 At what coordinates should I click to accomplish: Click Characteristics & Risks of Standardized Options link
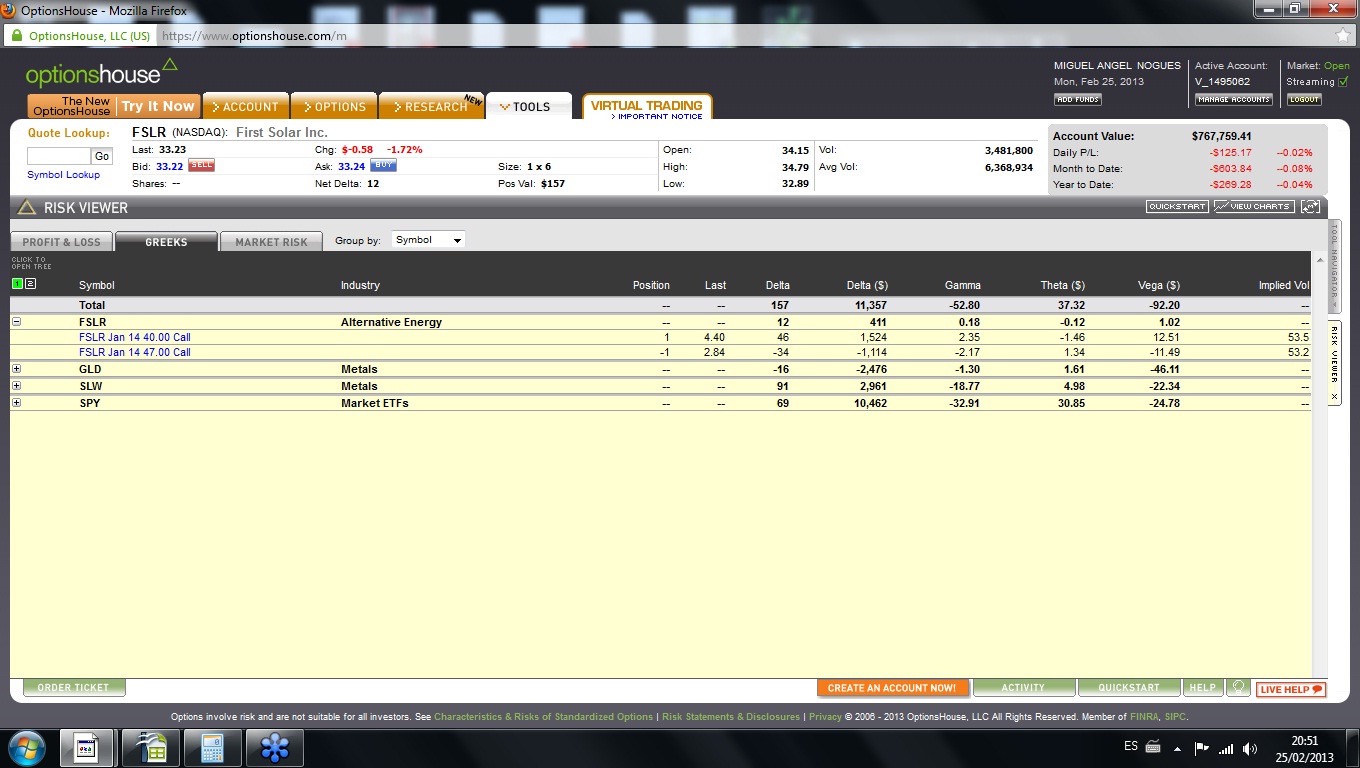click(x=543, y=717)
